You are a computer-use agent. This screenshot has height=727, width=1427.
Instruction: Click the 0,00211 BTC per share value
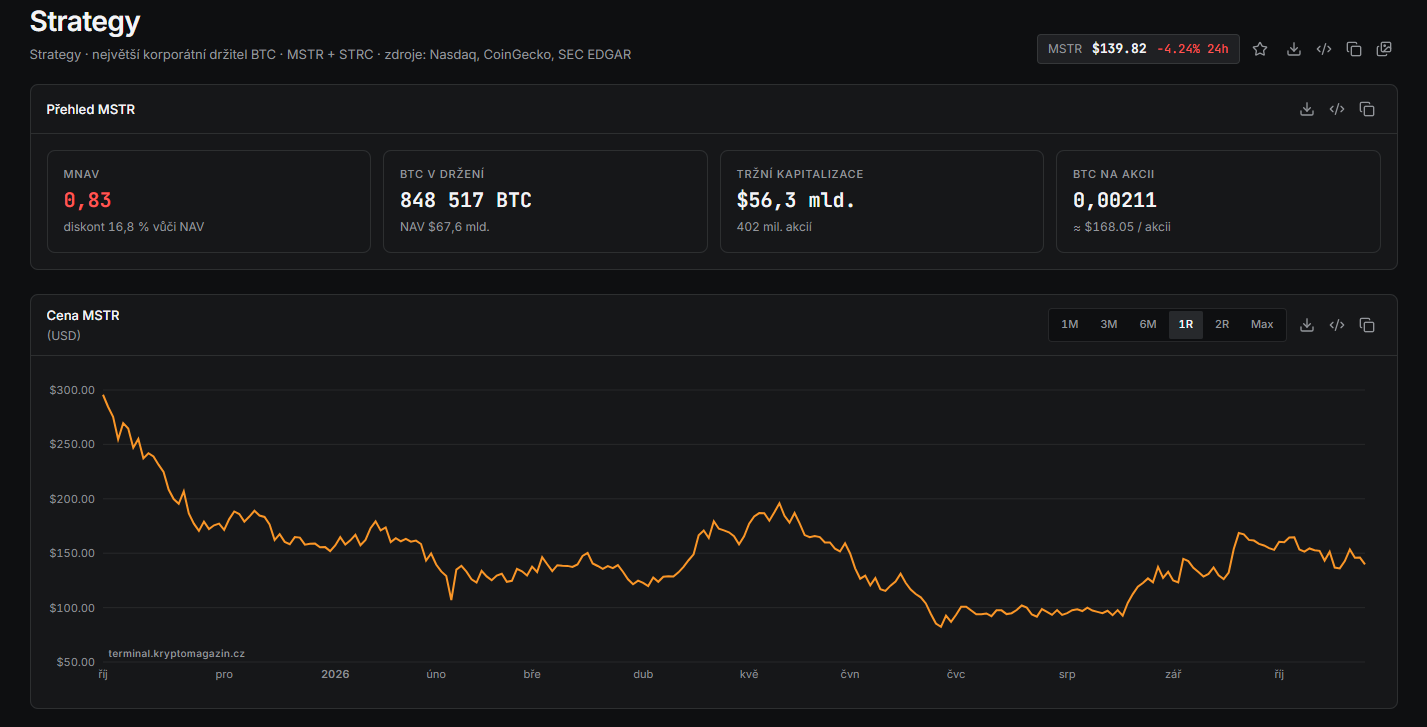click(x=1115, y=200)
